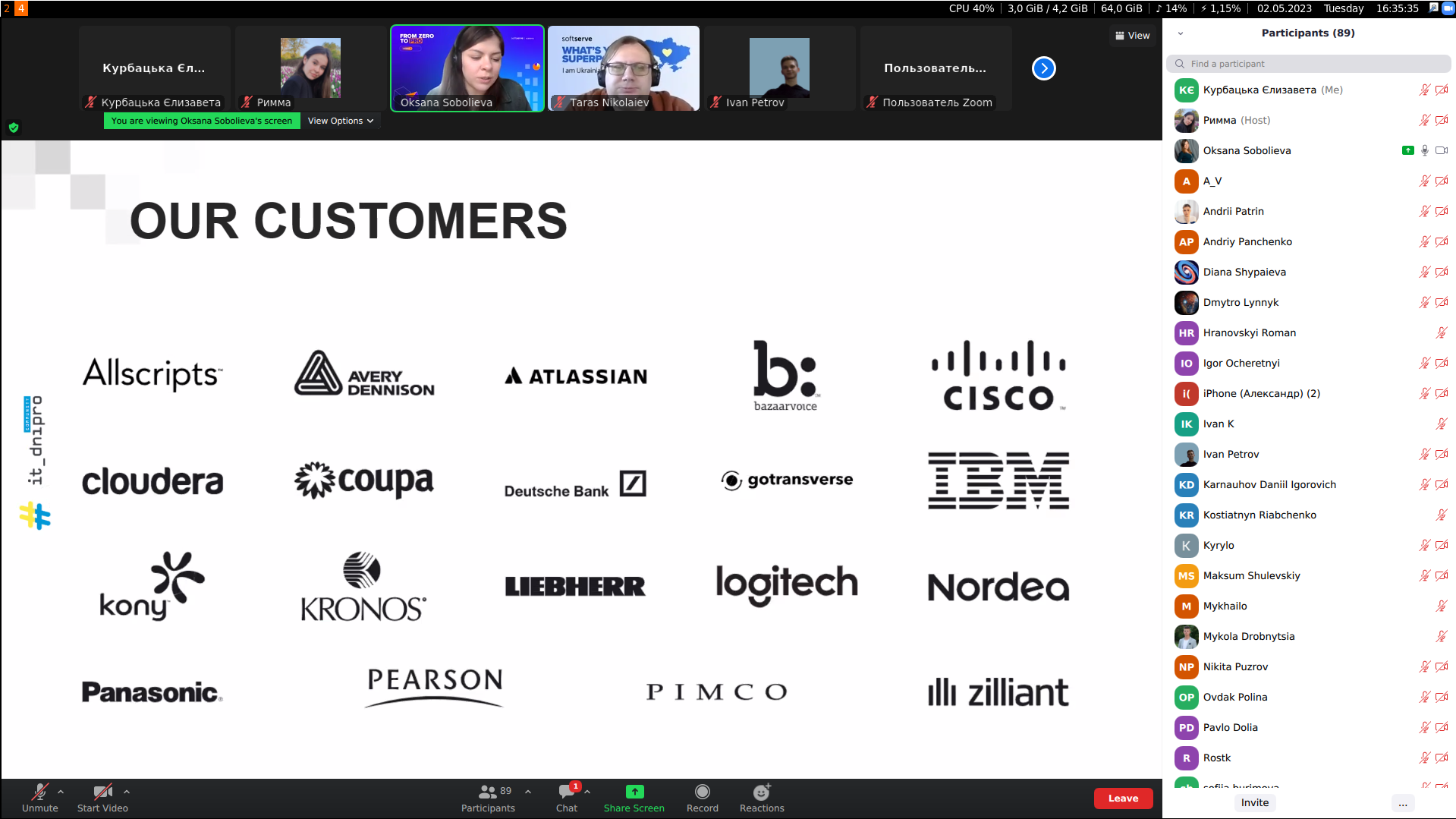This screenshot has width=1456, height=819.
Task: Click the Zoom tray icon in system bar
Action: point(1448,8)
